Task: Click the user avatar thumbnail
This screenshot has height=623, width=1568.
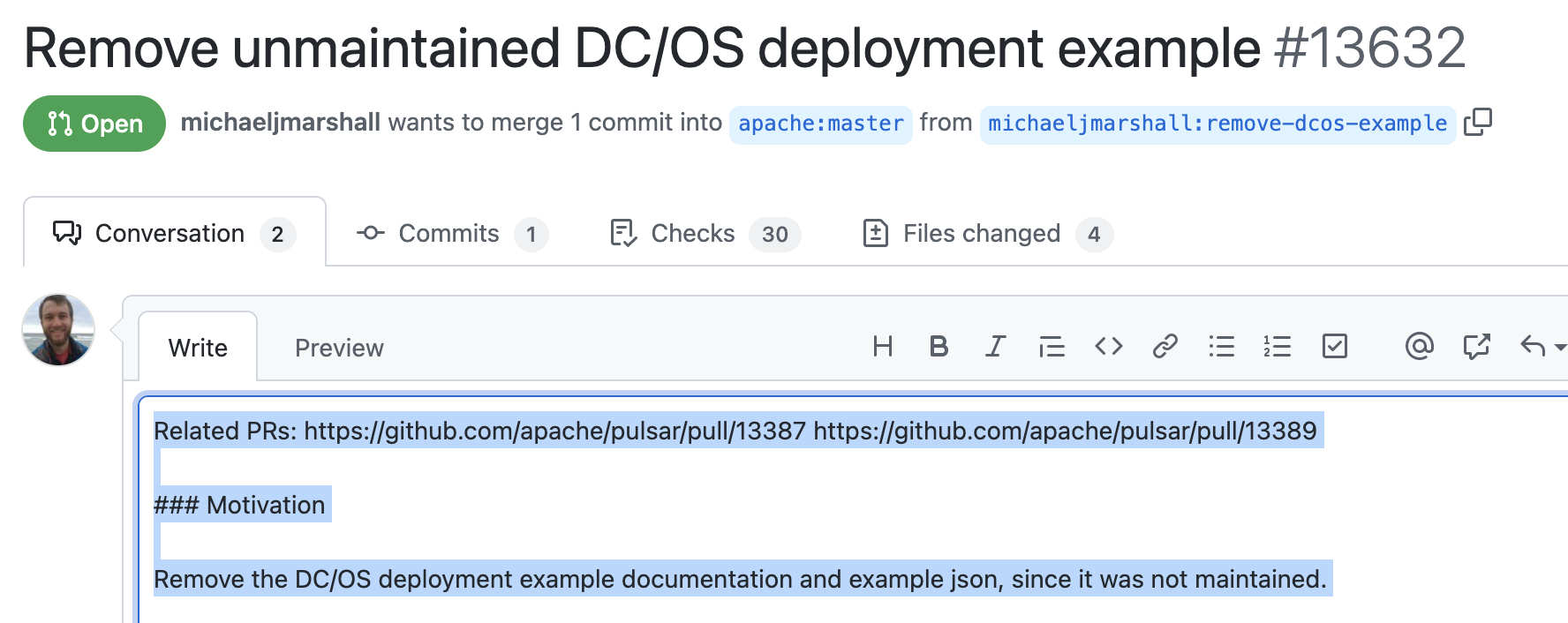Action: click(58, 330)
